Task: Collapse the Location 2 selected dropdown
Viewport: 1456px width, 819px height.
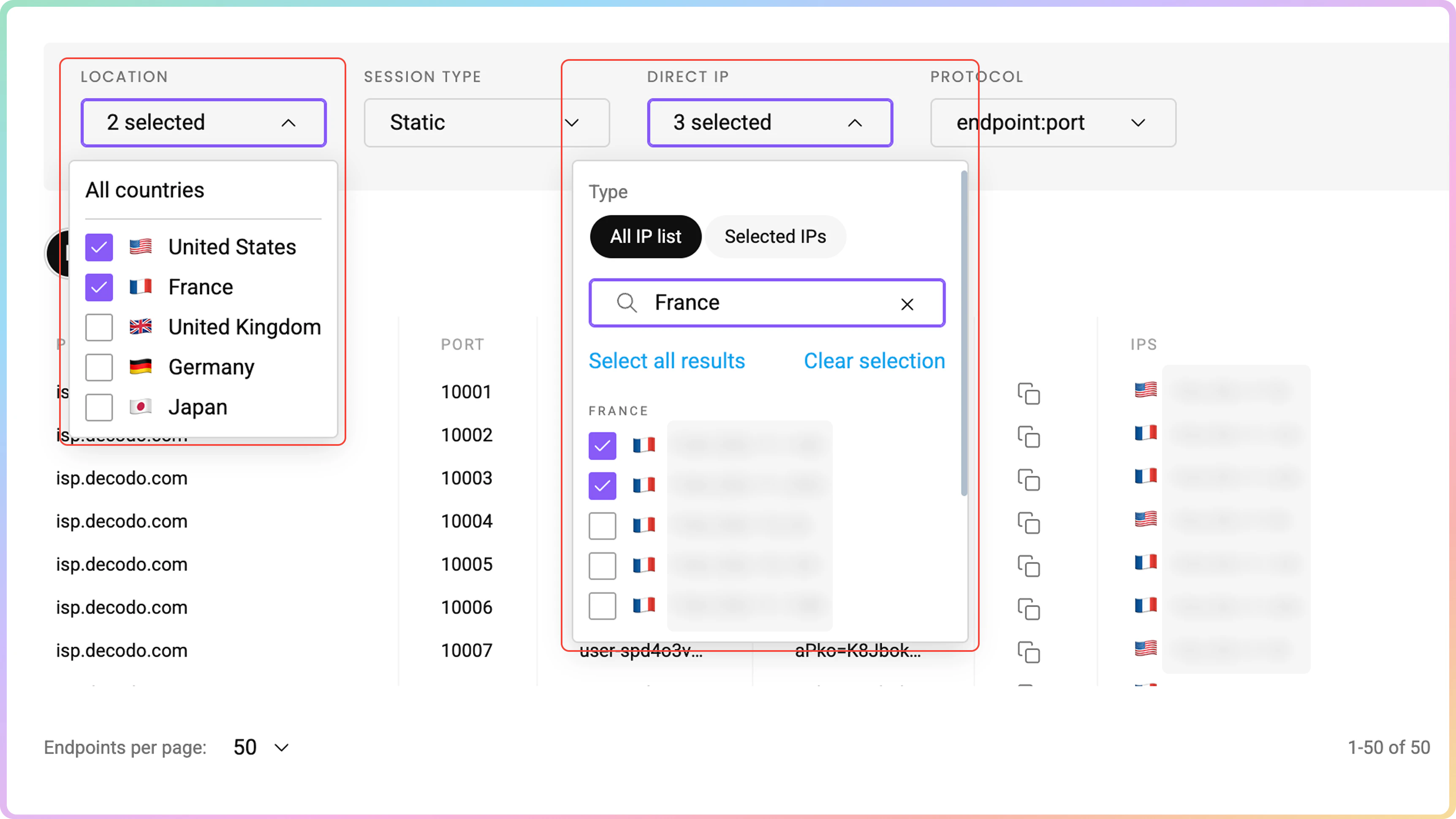Action: (204, 123)
